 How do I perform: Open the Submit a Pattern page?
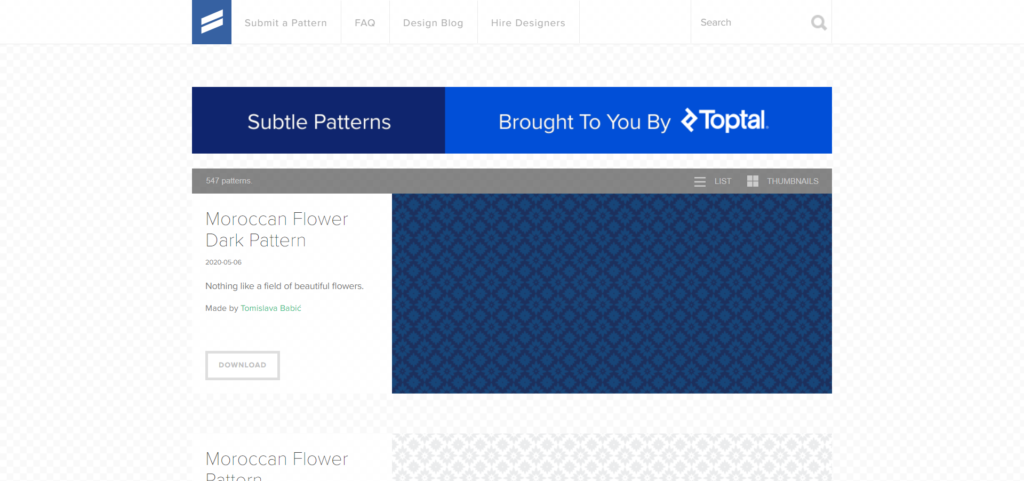click(x=285, y=23)
